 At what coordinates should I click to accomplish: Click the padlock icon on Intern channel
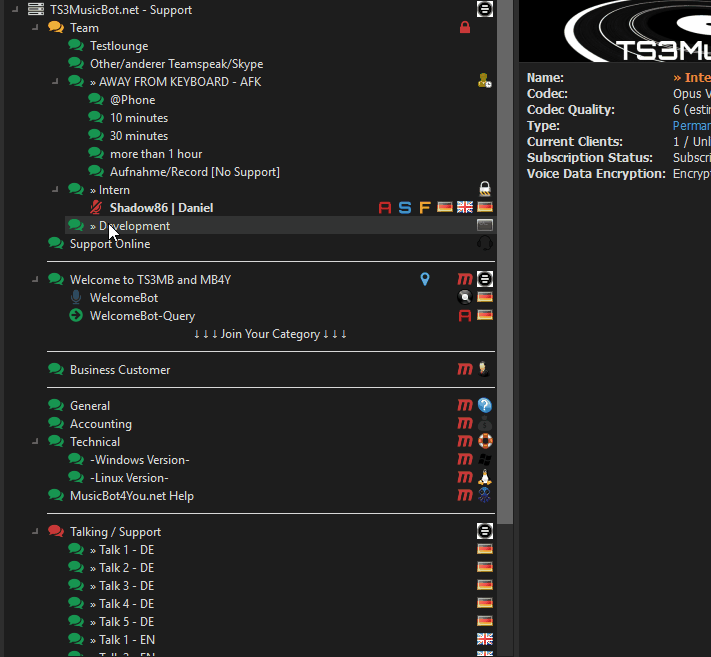[485, 189]
